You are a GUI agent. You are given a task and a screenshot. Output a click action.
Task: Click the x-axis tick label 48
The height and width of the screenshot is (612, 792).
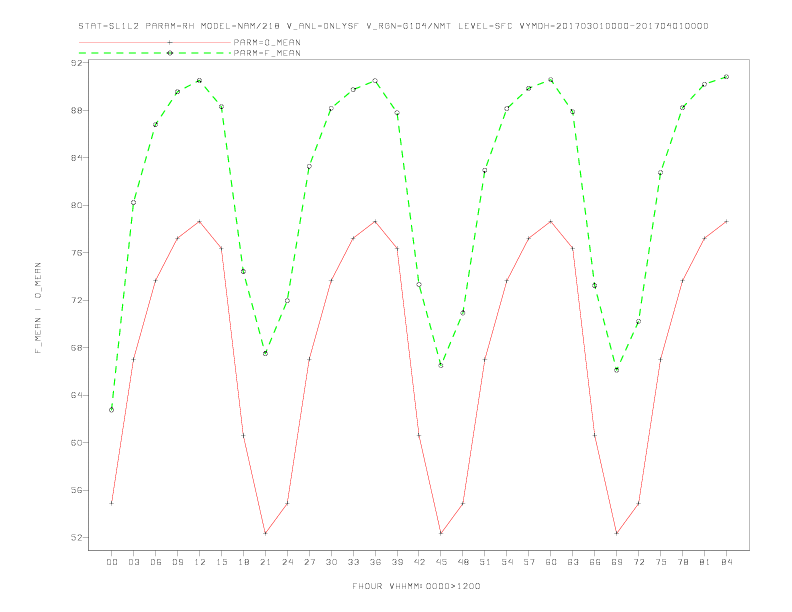[x=463, y=562]
